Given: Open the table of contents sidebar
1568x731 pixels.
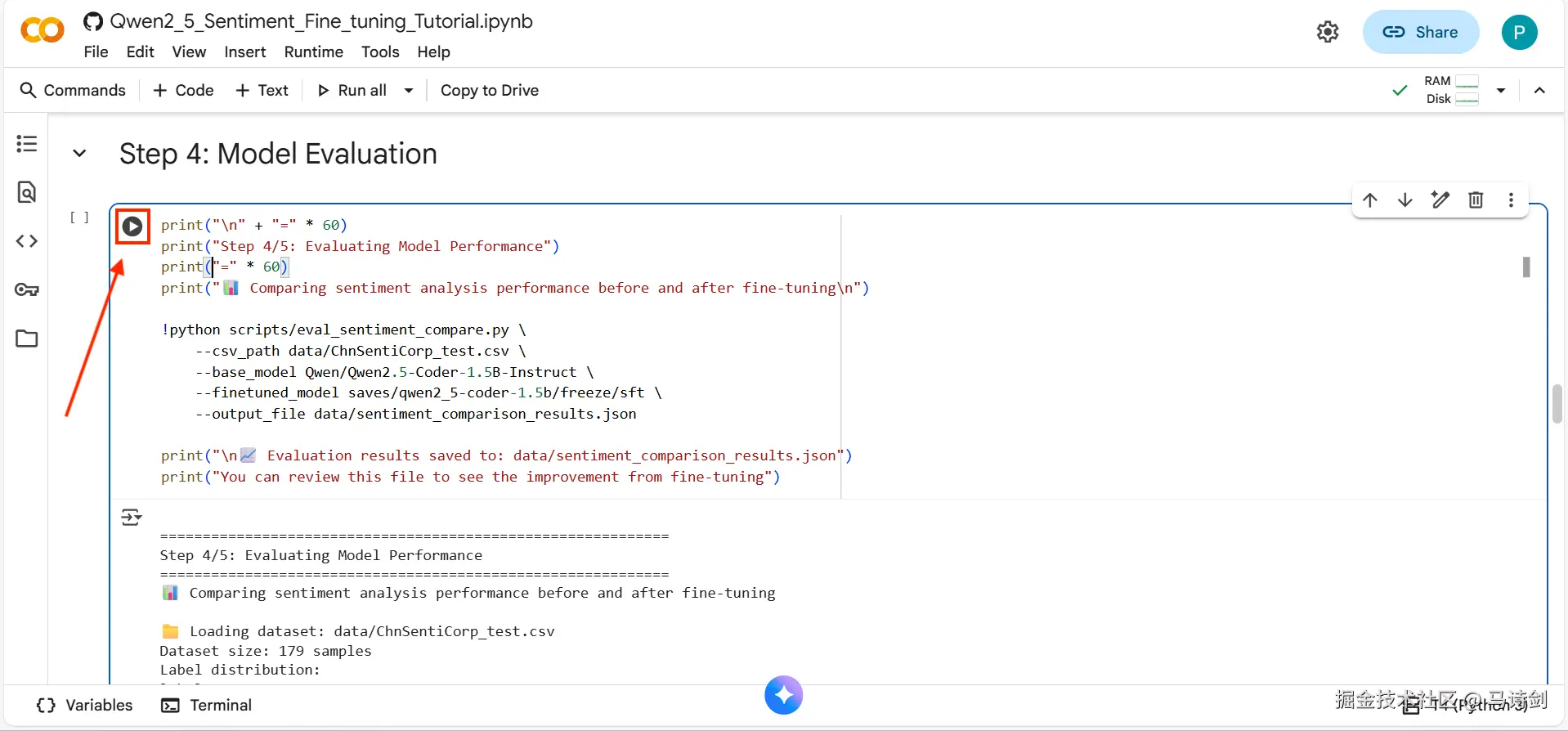Looking at the screenshot, I should point(27,144).
